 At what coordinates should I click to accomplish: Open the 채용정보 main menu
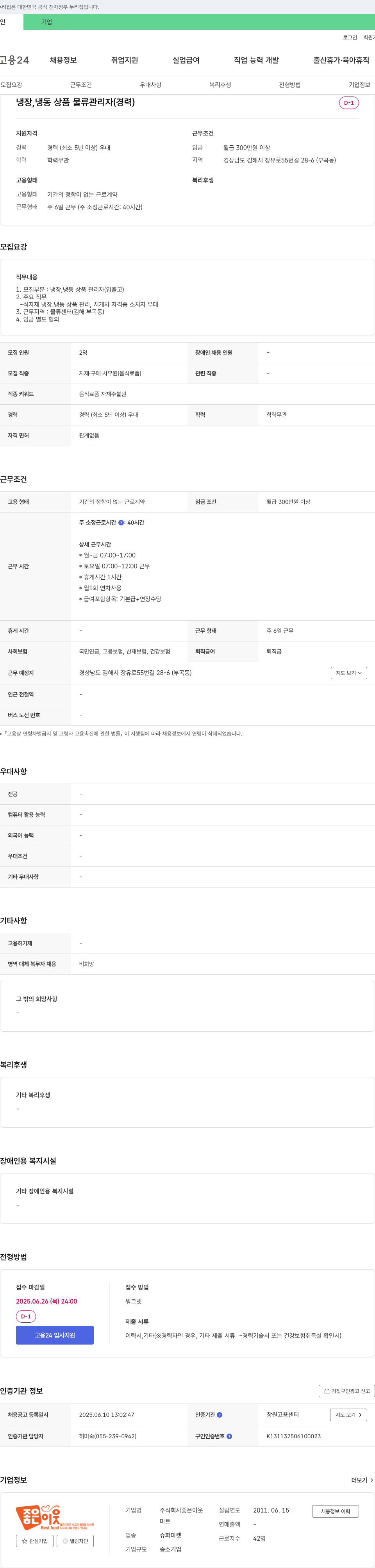point(63,60)
